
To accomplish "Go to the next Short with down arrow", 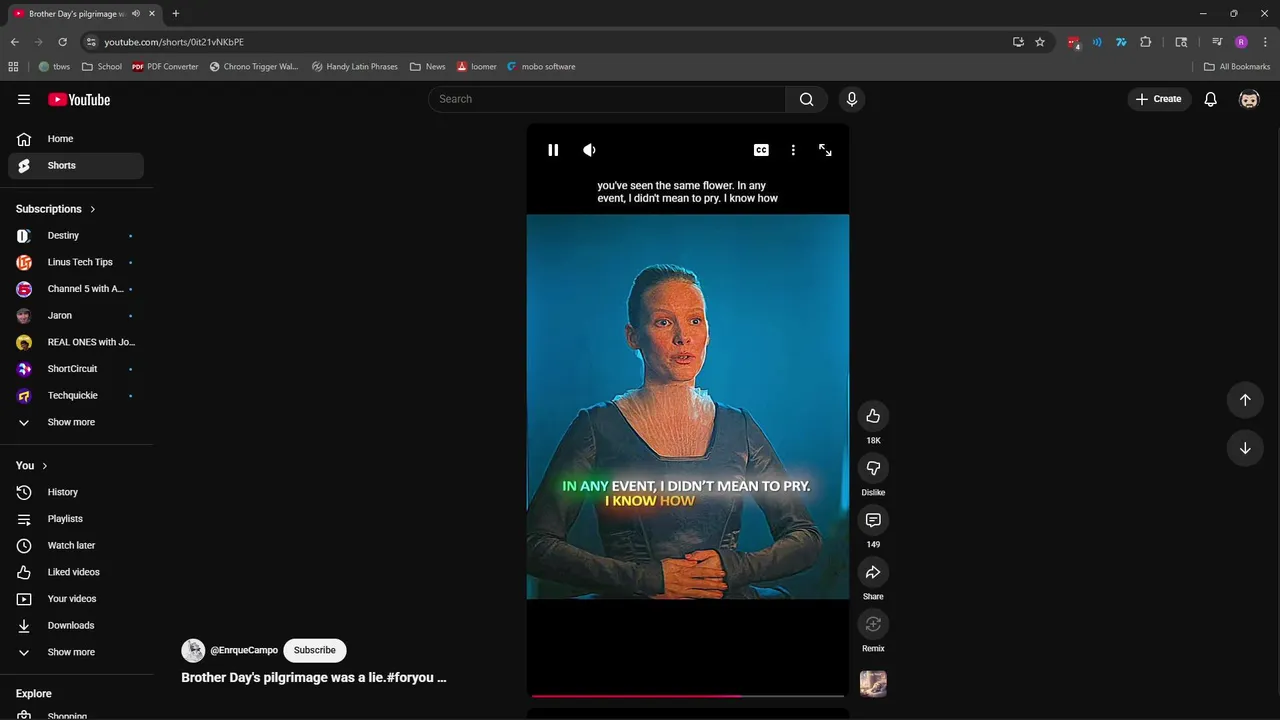I will tap(1245, 448).
